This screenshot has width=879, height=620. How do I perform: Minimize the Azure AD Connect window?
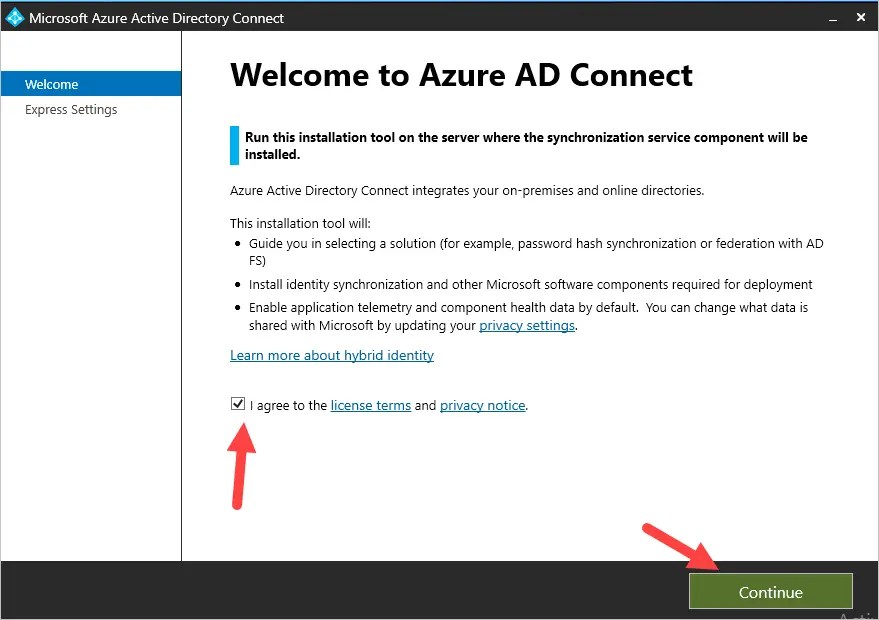coord(832,17)
